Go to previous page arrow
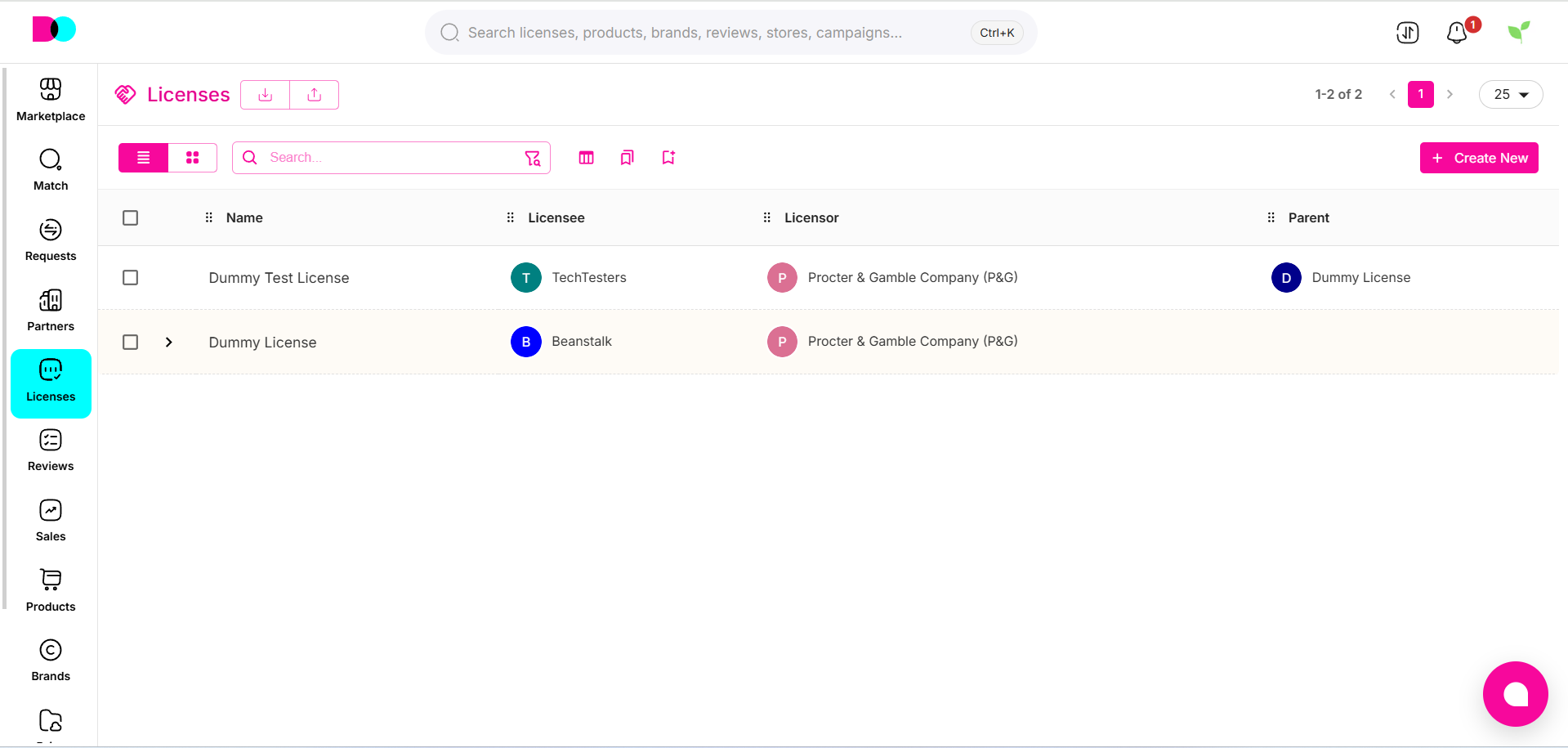Viewport: 1568px width, 748px height. tap(1392, 95)
